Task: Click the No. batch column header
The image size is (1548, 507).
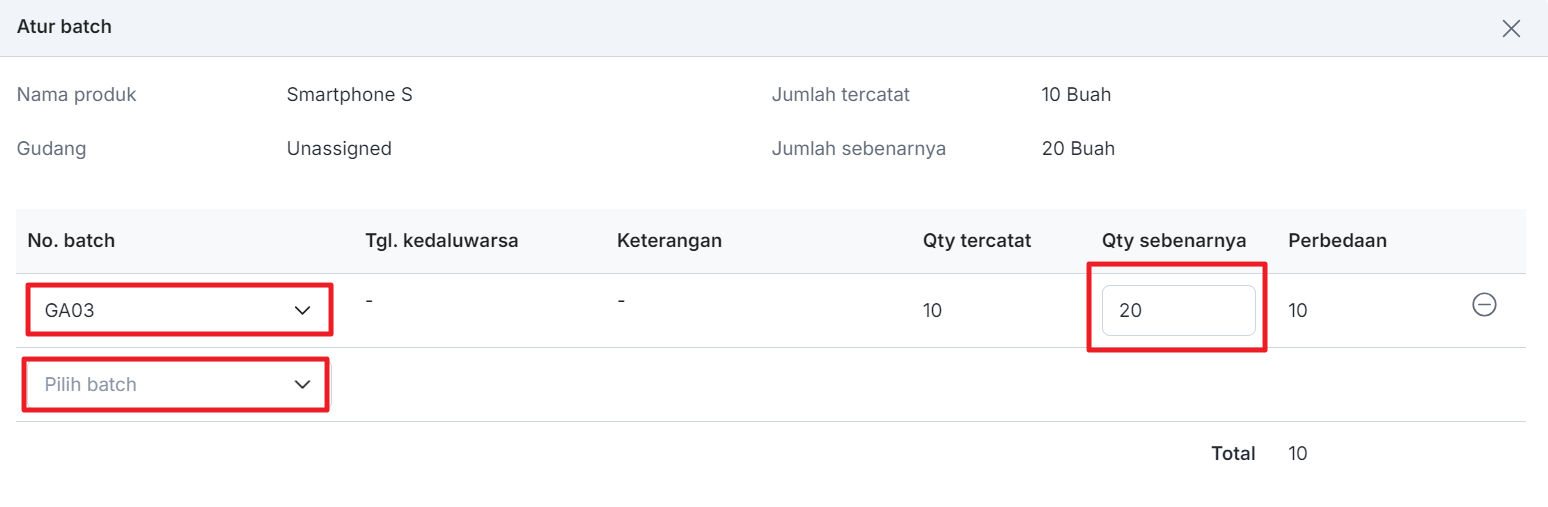Action: pyautogui.click(x=71, y=241)
